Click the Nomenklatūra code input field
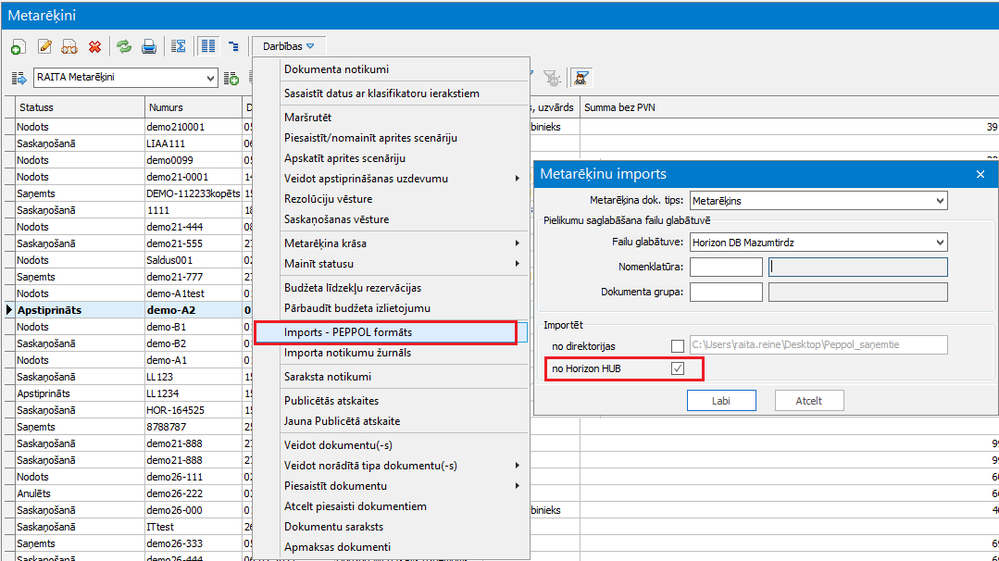 click(x=726, y=267)
